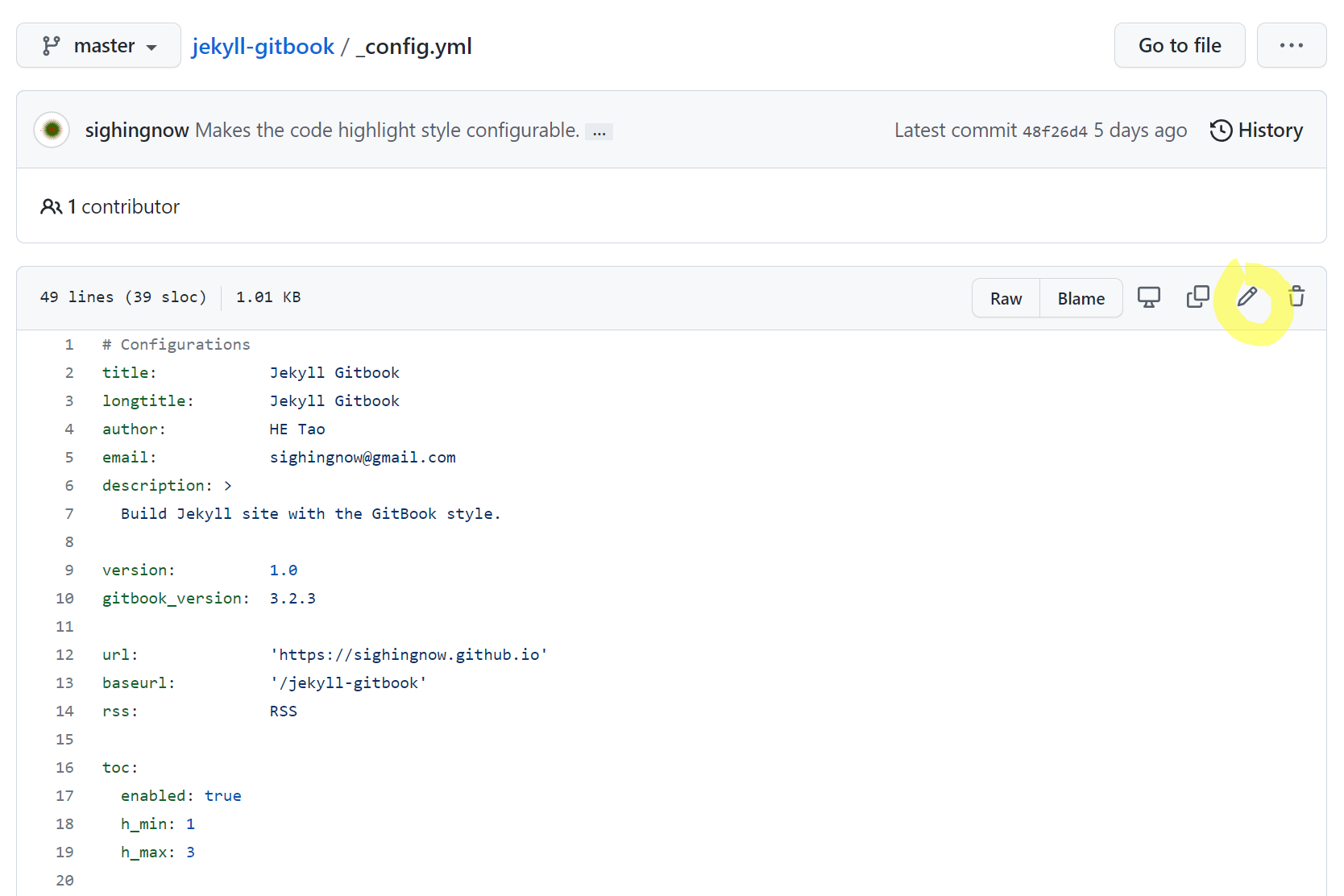
Task: Switch to Raw file view
Action: [1006, 299]
